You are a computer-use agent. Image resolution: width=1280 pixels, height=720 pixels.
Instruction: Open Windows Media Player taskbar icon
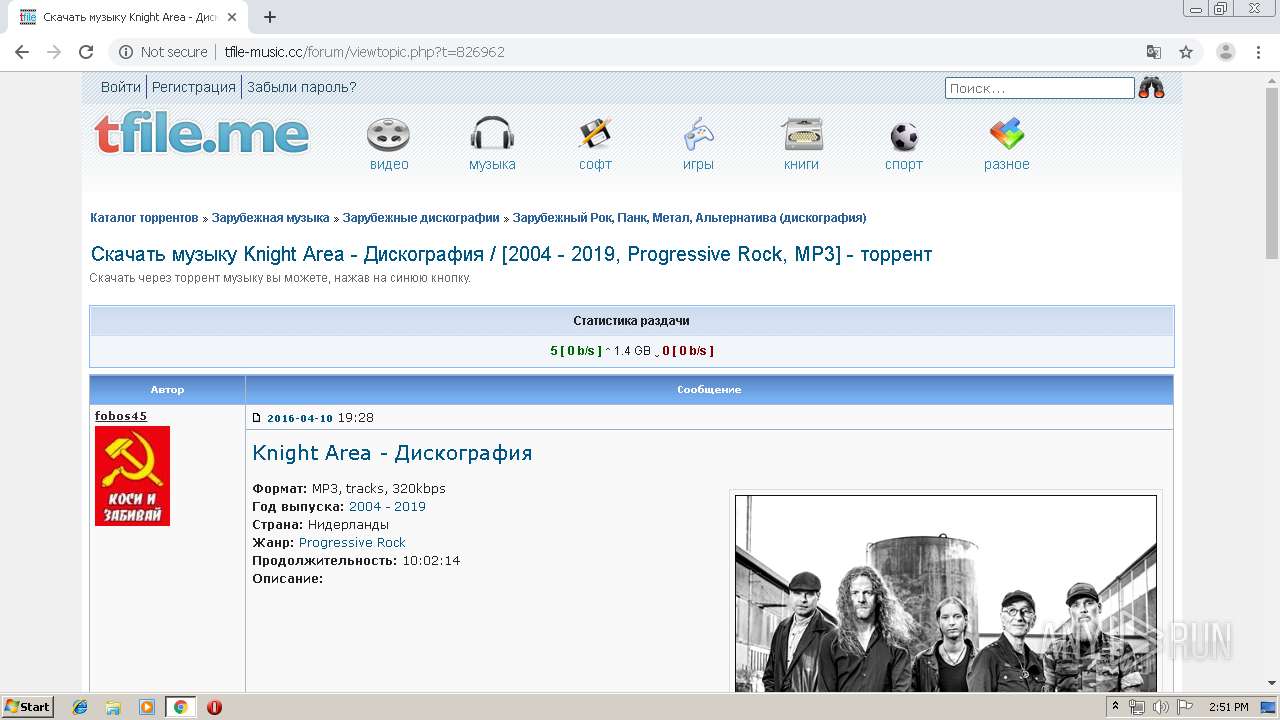click(147, 707)
